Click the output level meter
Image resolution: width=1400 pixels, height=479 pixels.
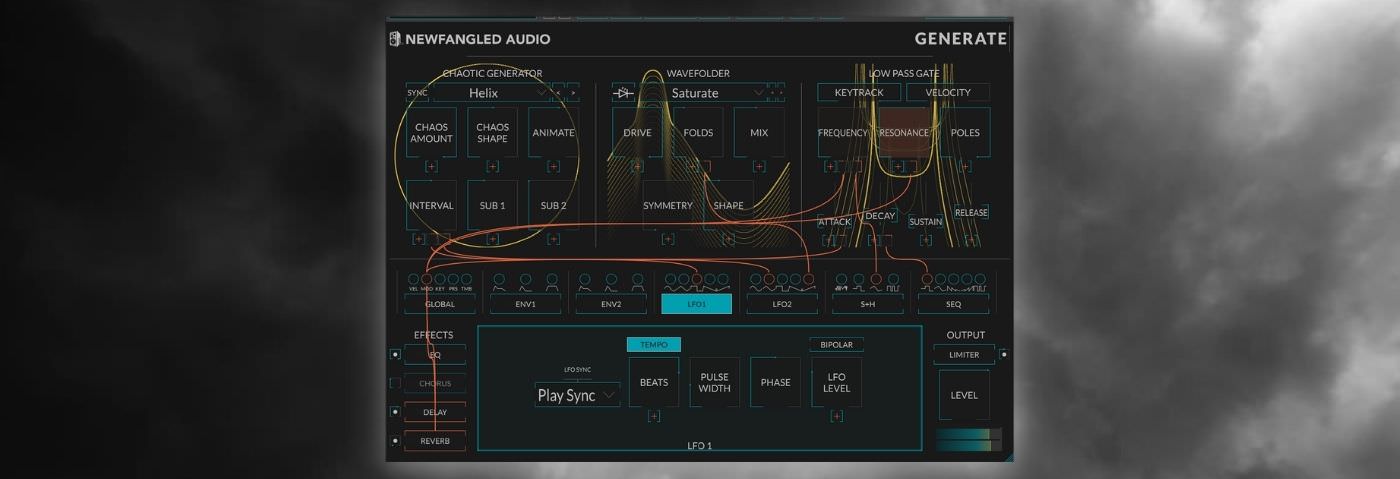tap(969, 440)
